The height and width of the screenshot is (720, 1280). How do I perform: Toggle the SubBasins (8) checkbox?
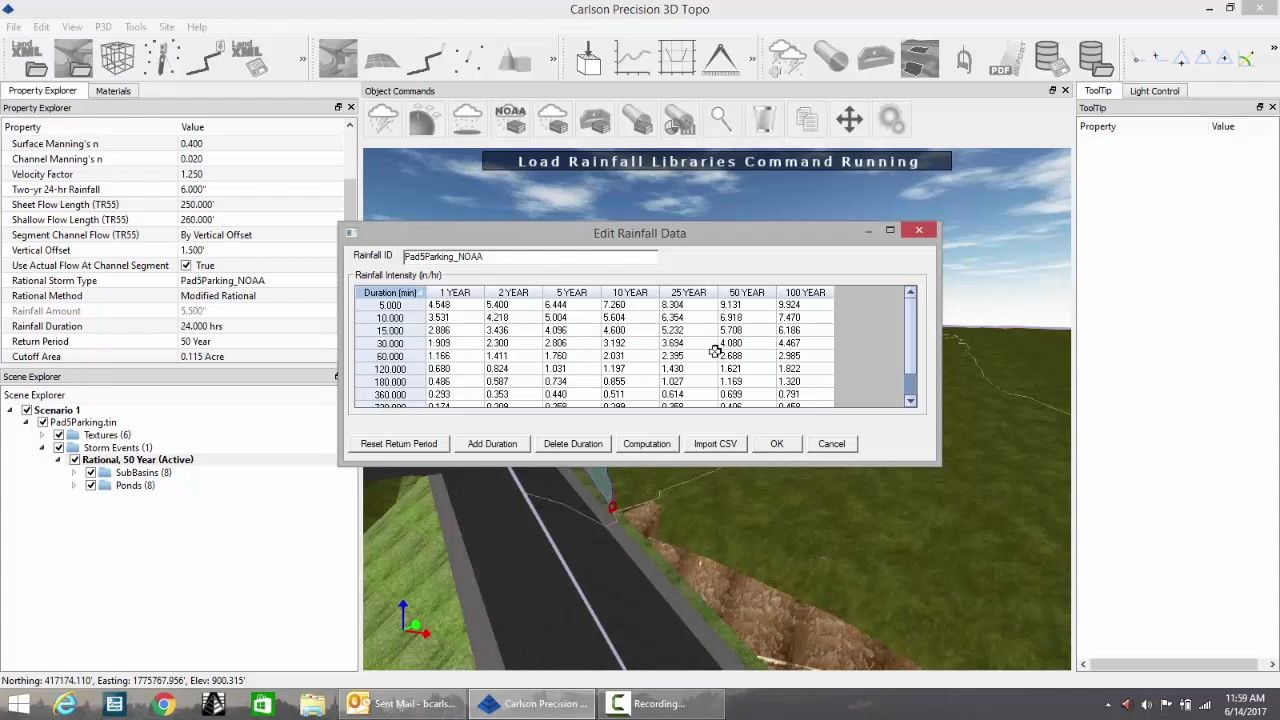coord(91,472)
